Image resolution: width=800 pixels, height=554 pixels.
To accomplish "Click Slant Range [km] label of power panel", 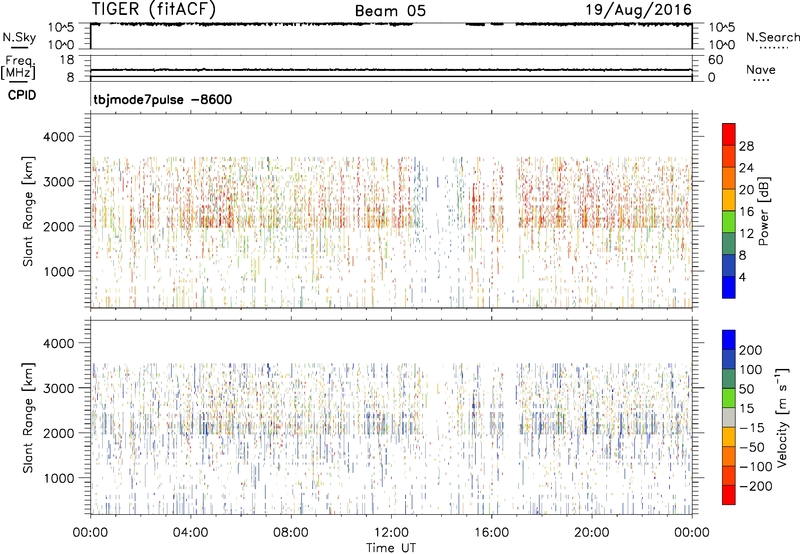I will 28,211.
